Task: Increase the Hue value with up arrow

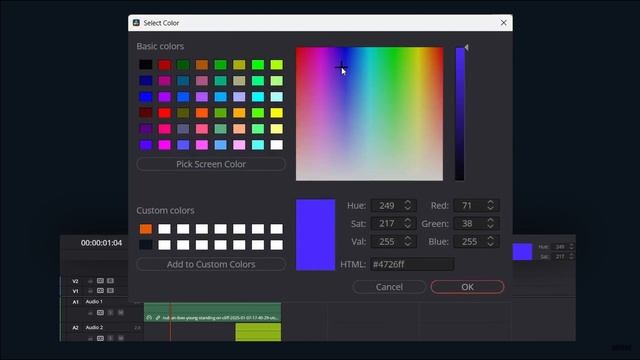Action: click(407, 202)
